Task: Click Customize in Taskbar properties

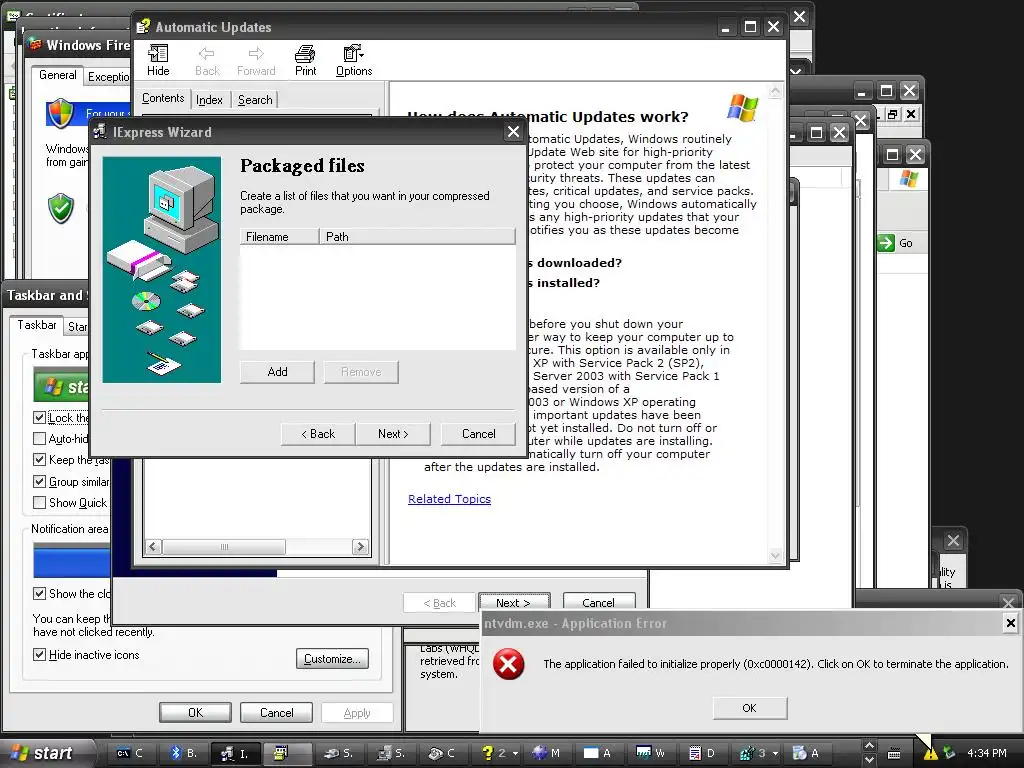Action: (332, 659)
